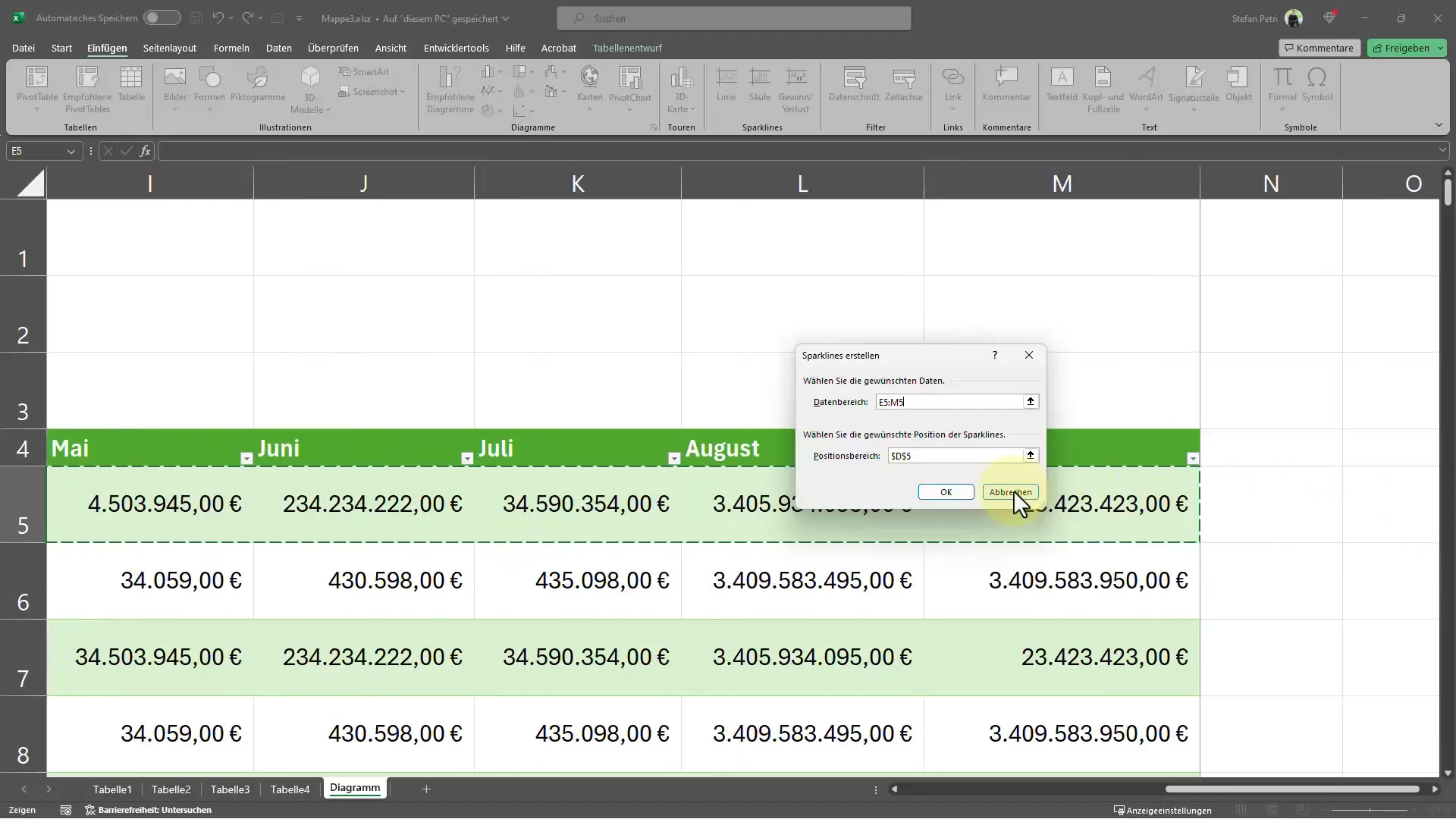Click the Suchen search box
This screenshot has height=819, width=1456.
734,18
